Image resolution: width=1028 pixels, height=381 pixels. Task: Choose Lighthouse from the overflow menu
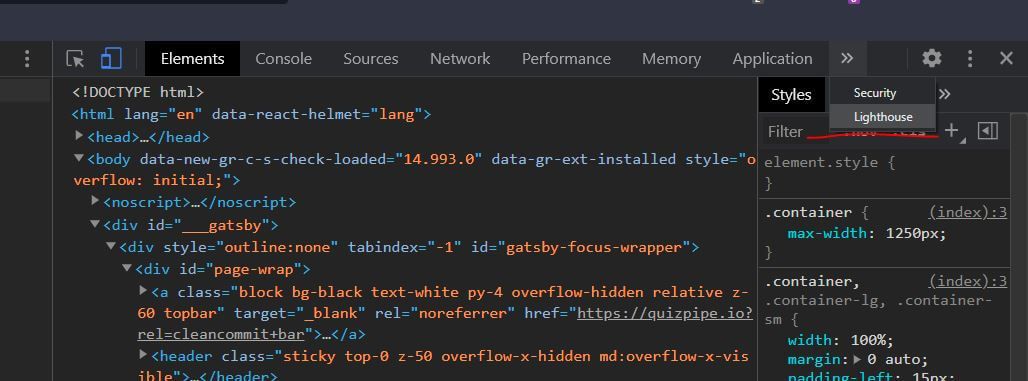click(x=882, y=117)
